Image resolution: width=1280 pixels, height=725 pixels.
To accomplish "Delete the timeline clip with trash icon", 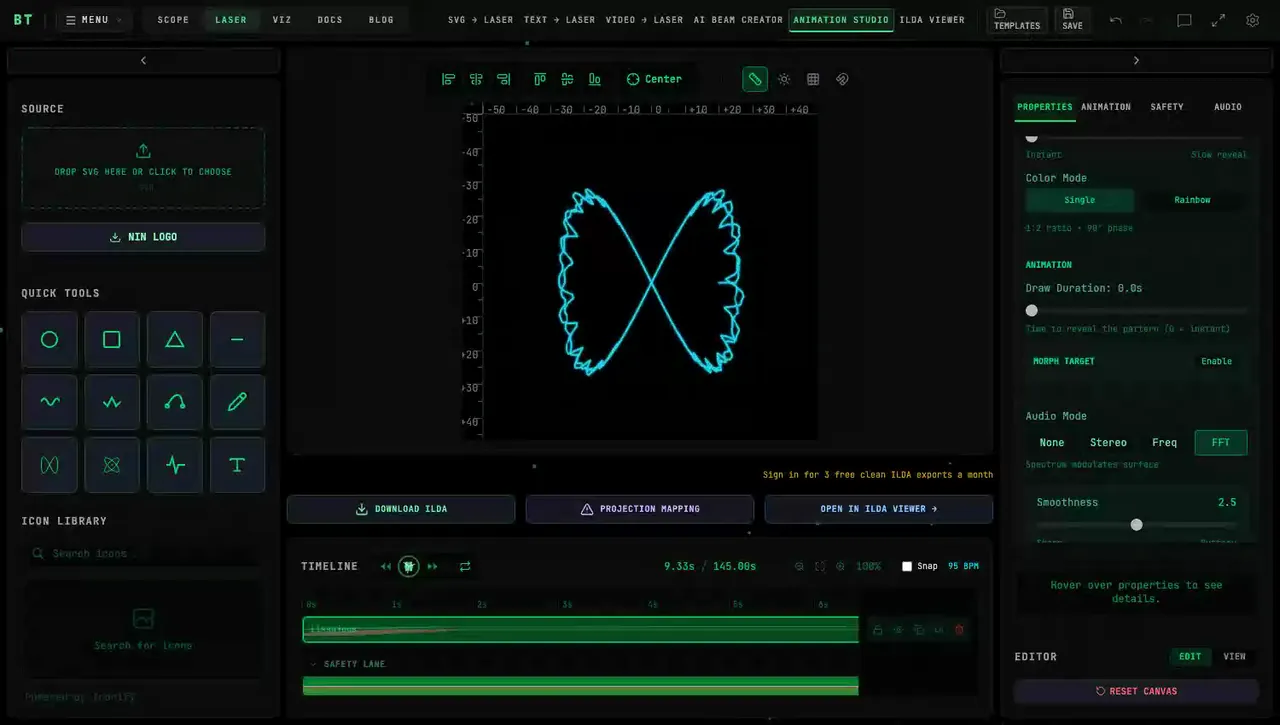I will click(x=960, y=630).
